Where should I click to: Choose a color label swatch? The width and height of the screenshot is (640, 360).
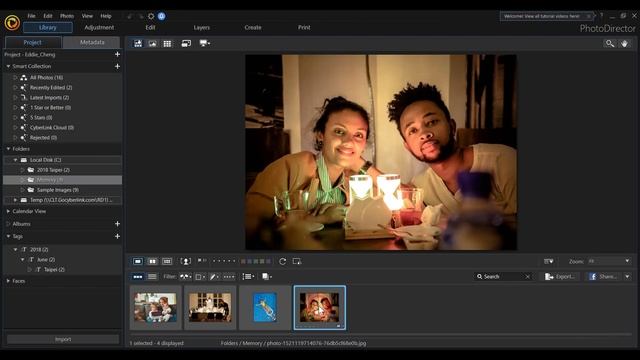(x=256, y=261)
